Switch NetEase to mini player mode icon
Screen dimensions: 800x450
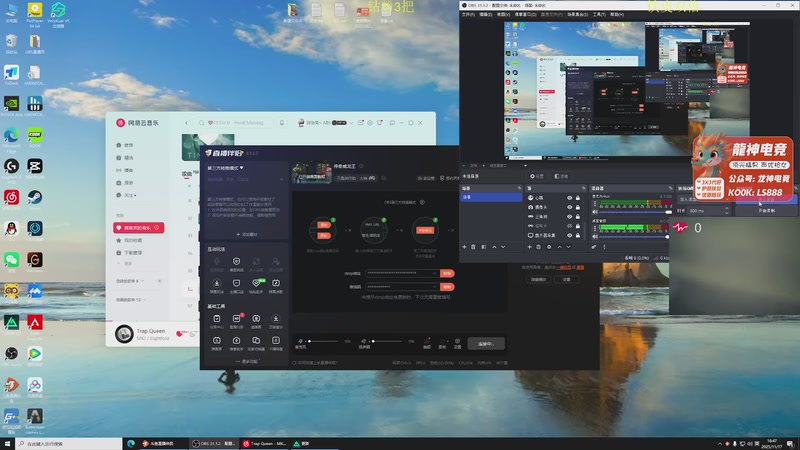392,123
